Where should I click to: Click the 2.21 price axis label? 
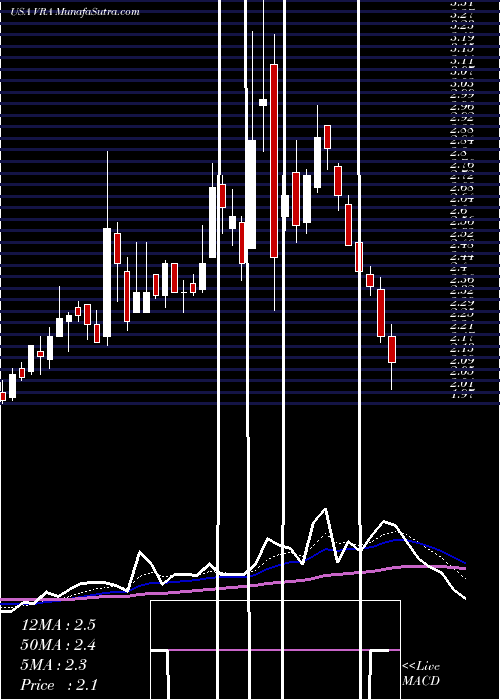[x=462, y=326]
